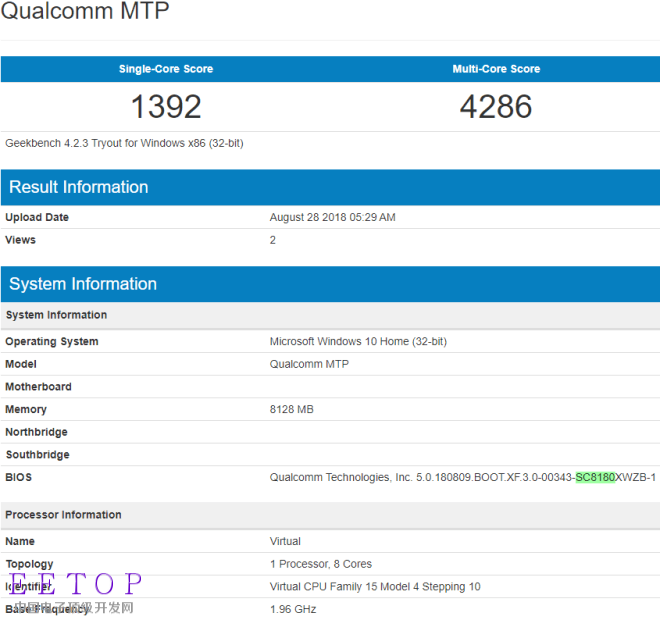
Task: Click the Northbridge row label
Action: [x=36, y=432]
